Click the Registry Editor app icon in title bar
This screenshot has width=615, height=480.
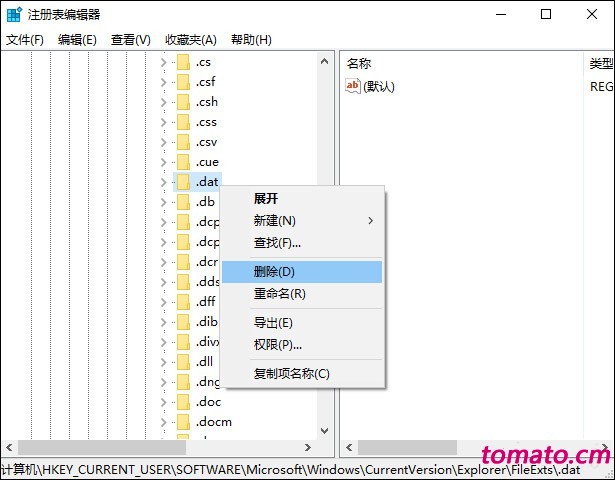pos(15,15)
